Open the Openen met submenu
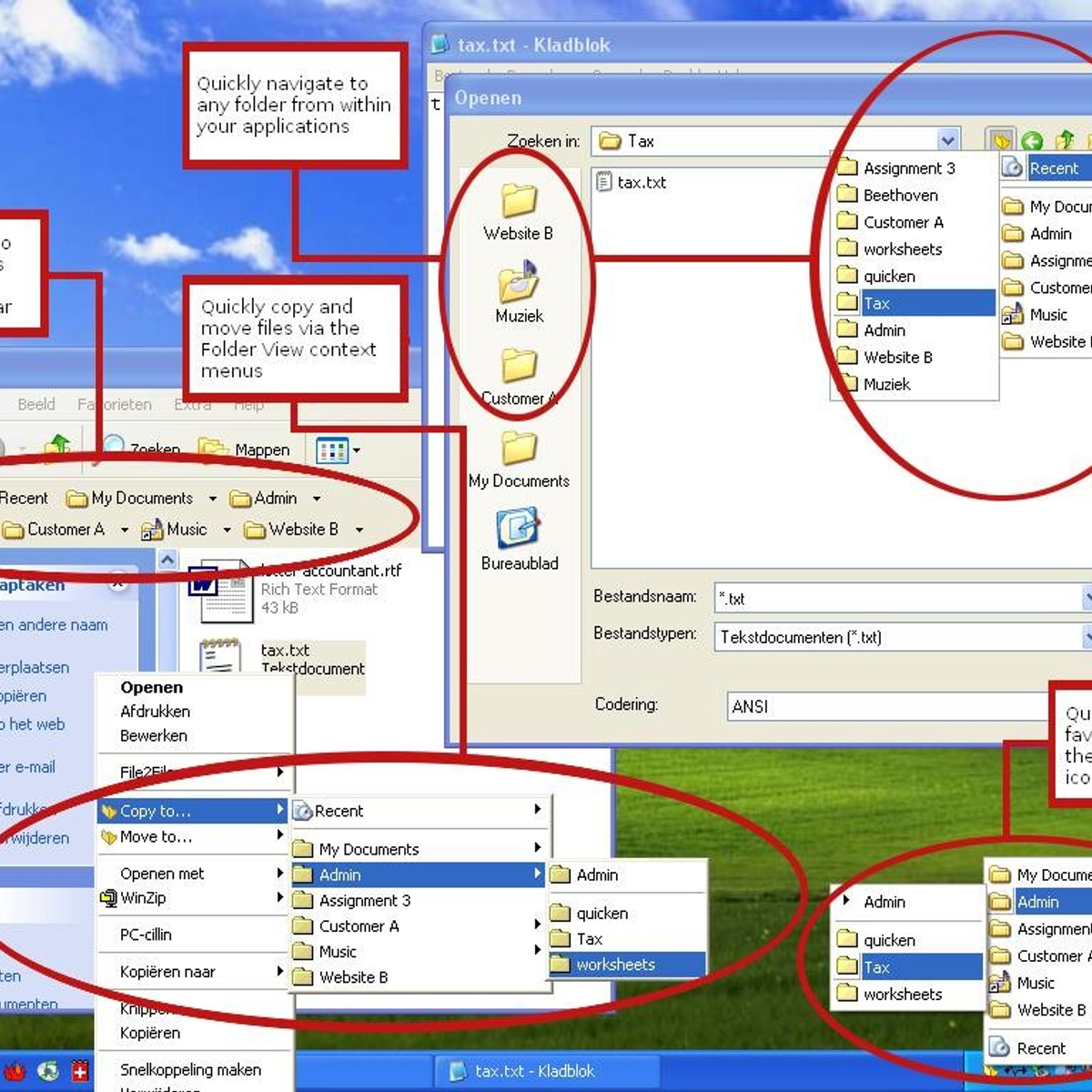 (x=193, y=874)
